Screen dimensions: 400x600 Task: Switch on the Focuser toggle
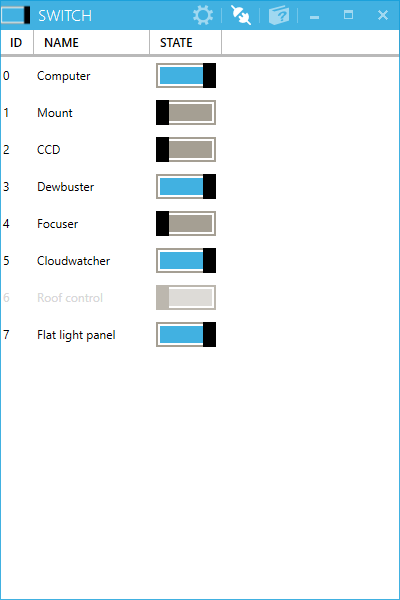[186, 223]
